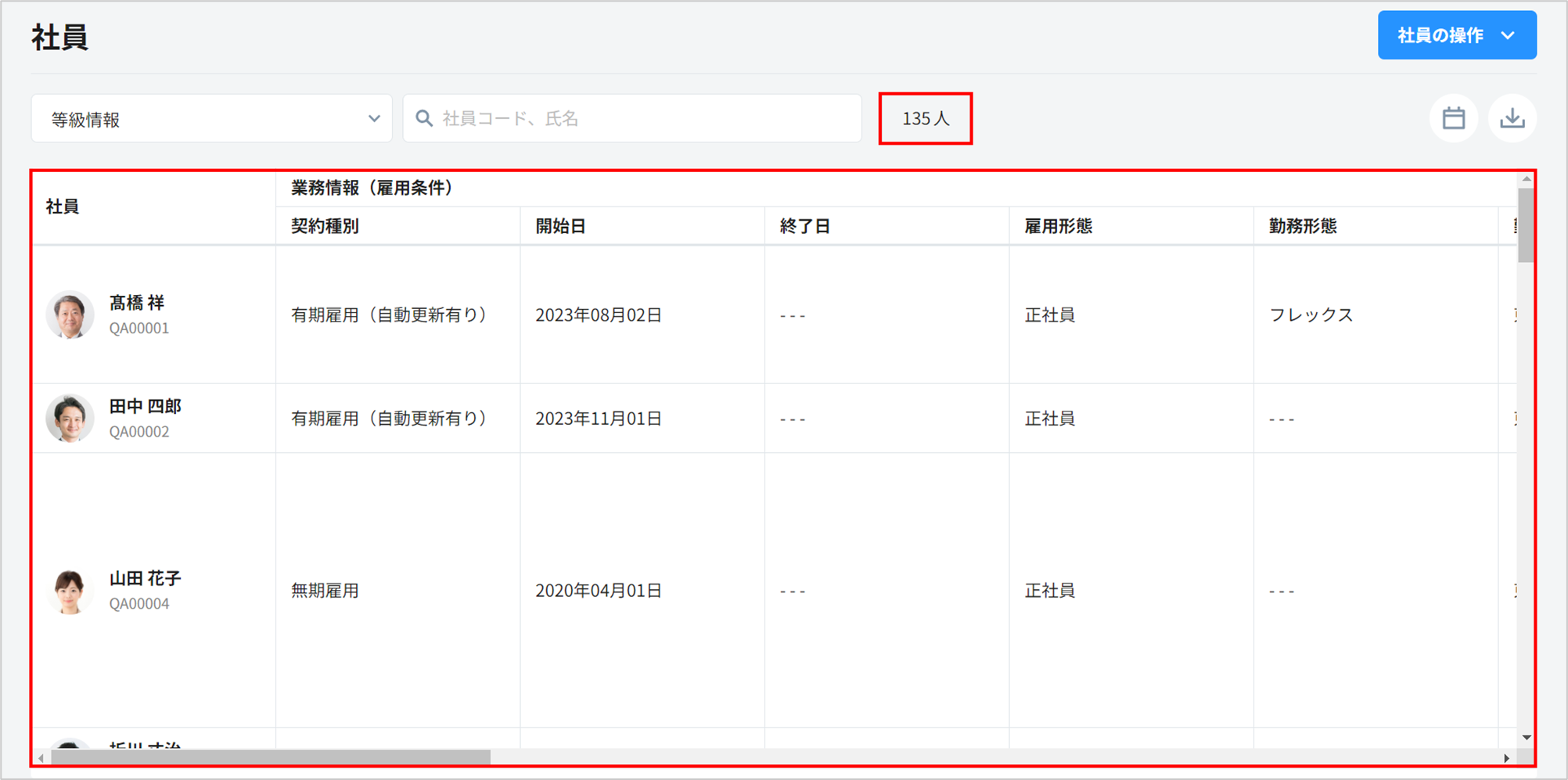Expand the 等級情報 select dropdown
Viewport: 1568px width, 780px height.
(x=211, y=119)
